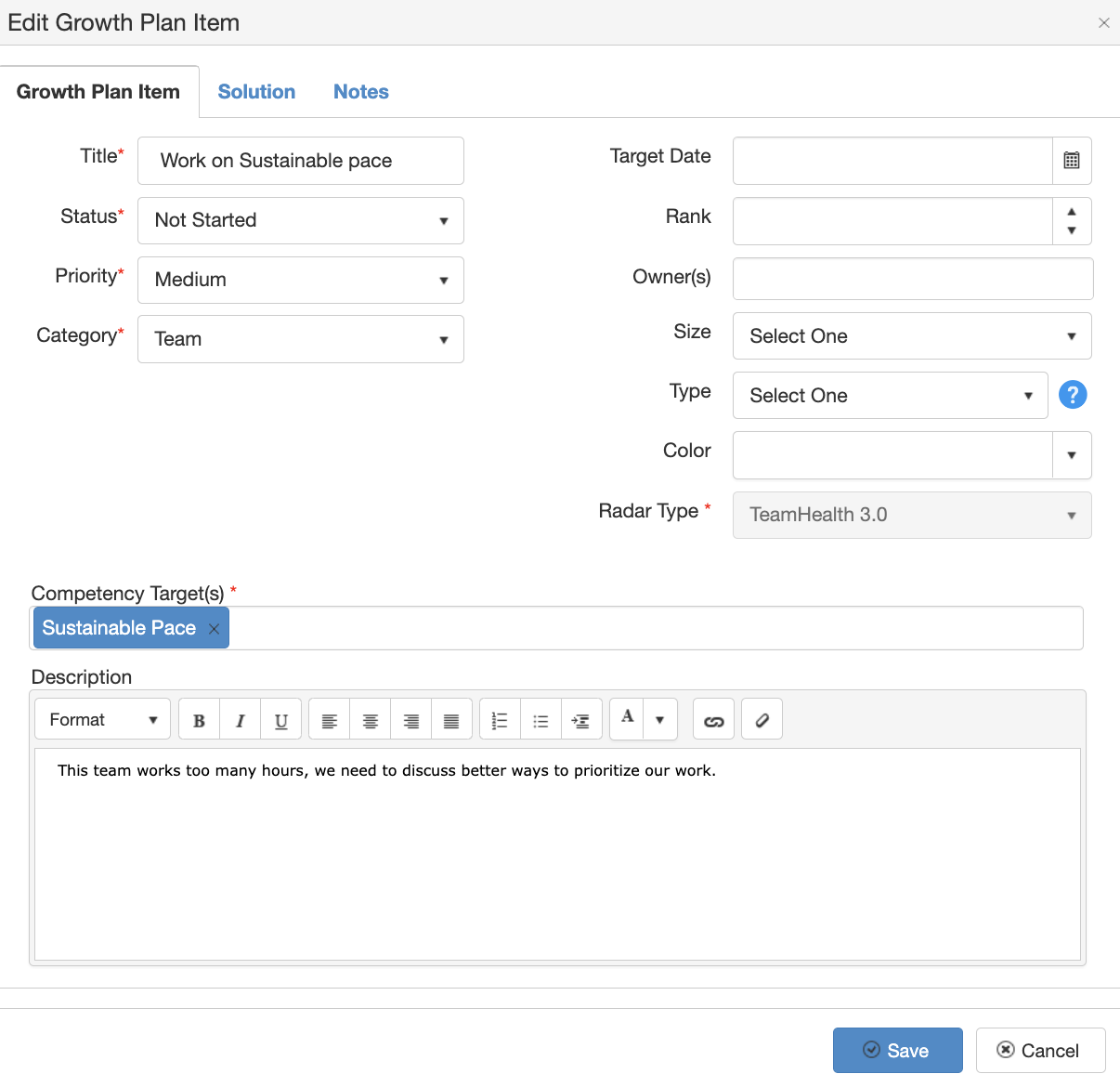1120x1087 pixels.
Task: Open the Category dropdown
Action: pos(301,339)
